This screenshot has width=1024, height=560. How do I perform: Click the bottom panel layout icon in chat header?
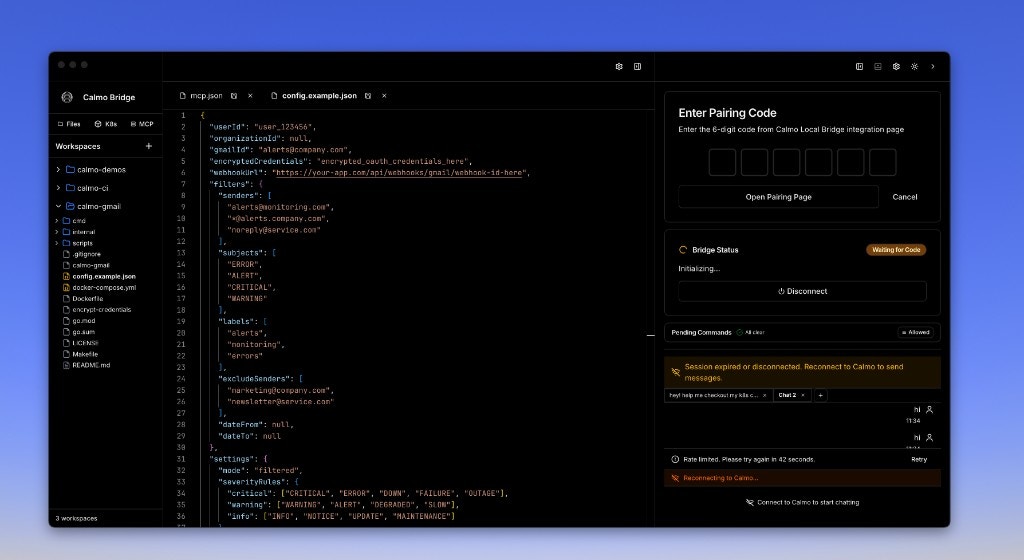tap(878, 67)
